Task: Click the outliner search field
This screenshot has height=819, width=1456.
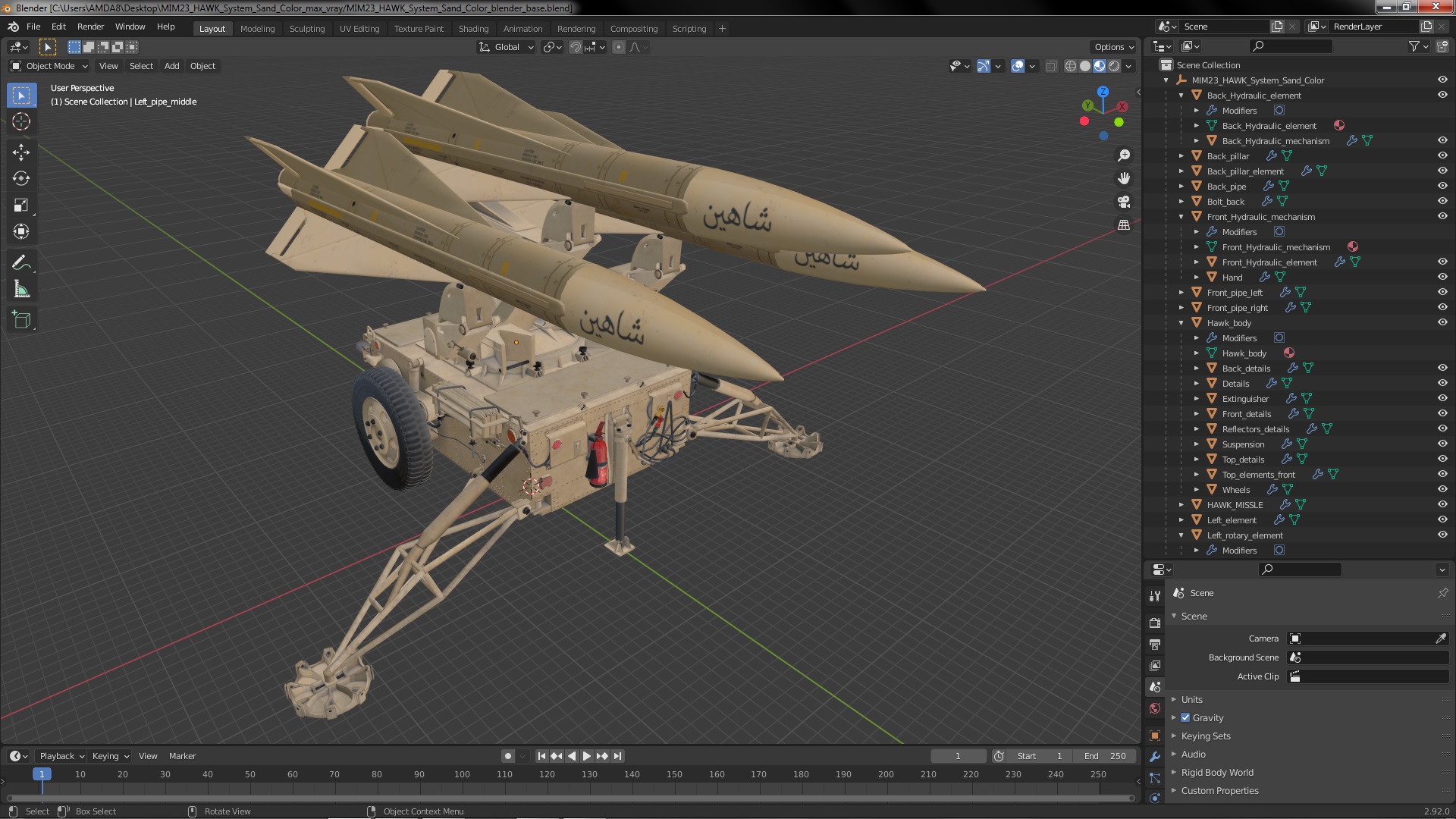Action: coord(1290,46)
